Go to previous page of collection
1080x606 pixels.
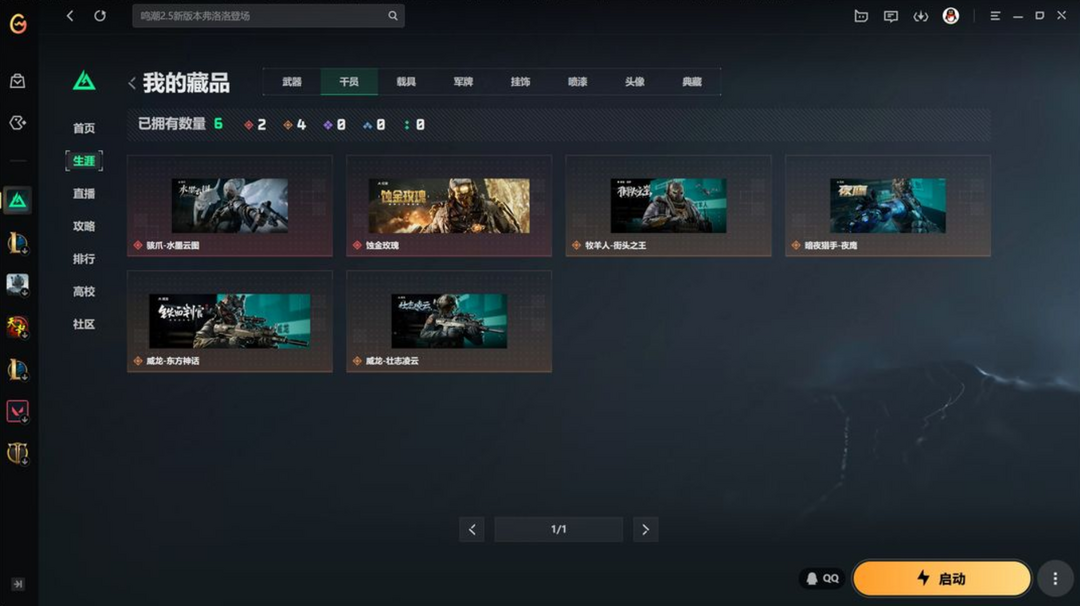coord(472,530)
